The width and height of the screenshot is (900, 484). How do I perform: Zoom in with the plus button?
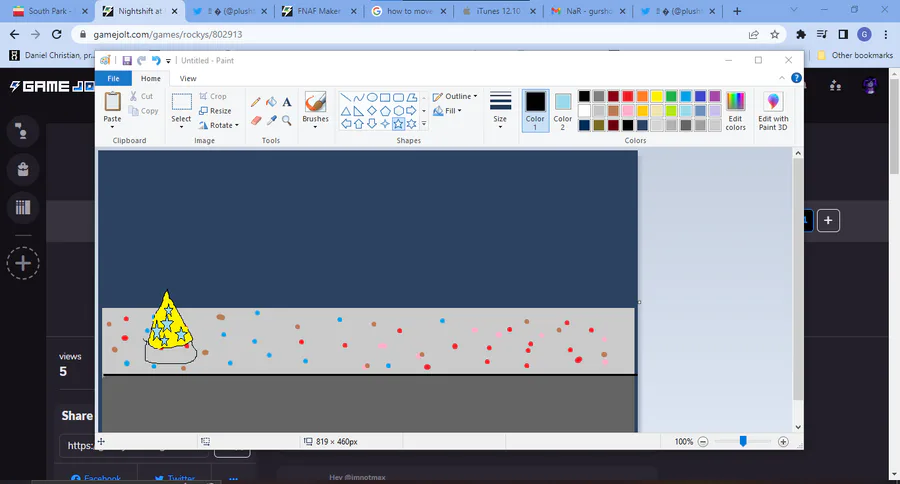783,442
